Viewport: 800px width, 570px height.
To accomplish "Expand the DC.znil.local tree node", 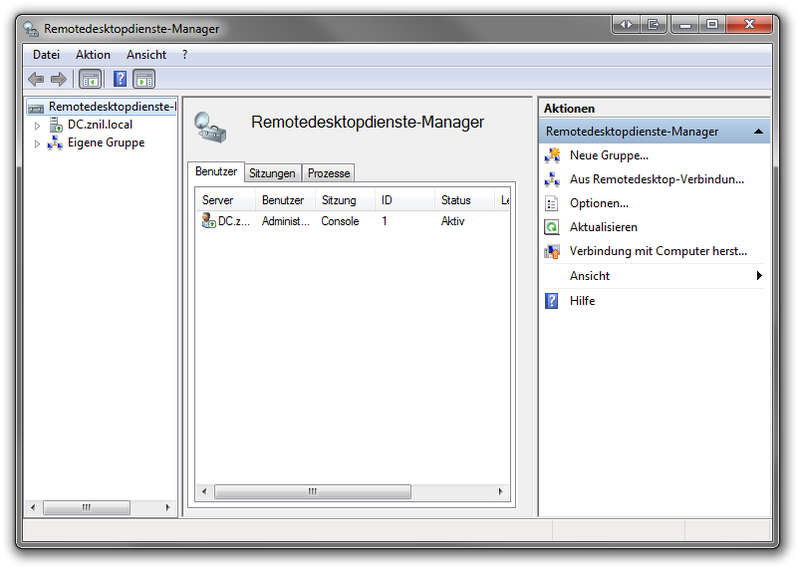I will pyautogui.click(x=38, y=125).
